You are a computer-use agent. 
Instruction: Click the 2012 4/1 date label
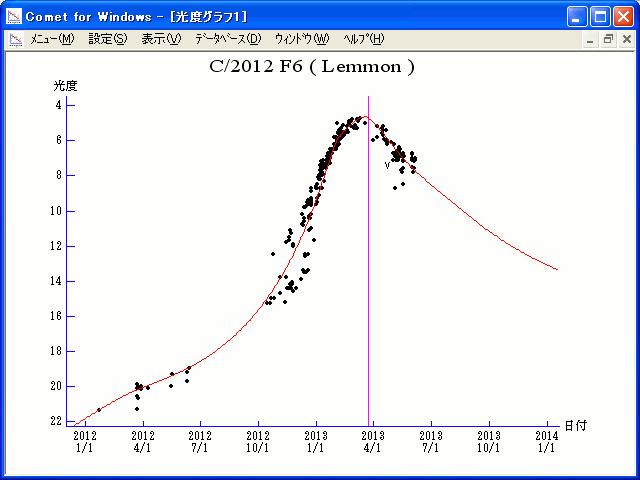click(143, 442)
